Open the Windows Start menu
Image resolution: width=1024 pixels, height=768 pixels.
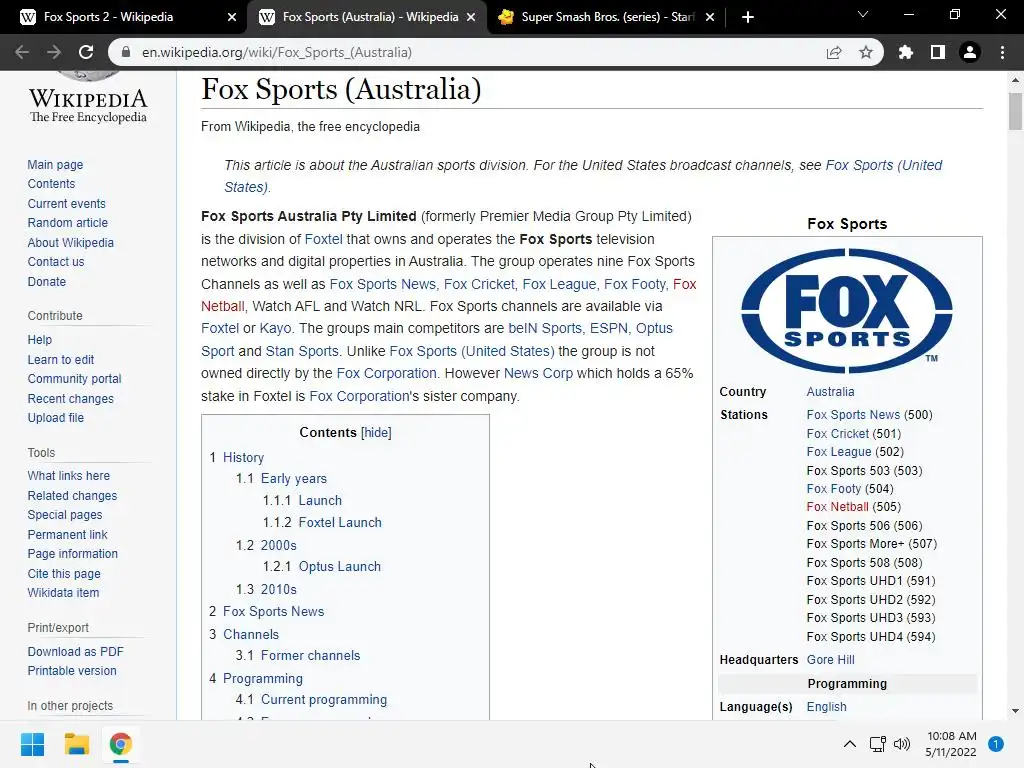coord(32,744)
